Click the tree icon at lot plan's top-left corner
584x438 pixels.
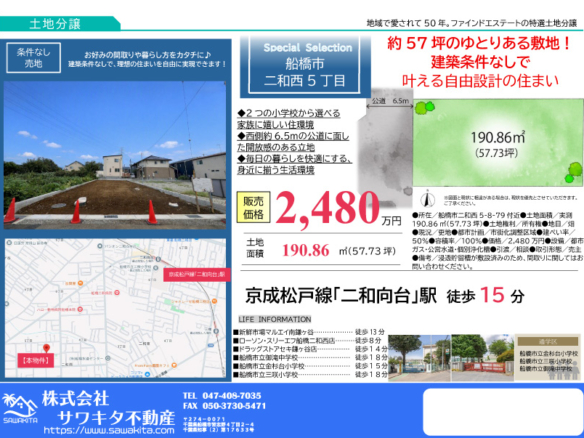(x=424, y=108)
